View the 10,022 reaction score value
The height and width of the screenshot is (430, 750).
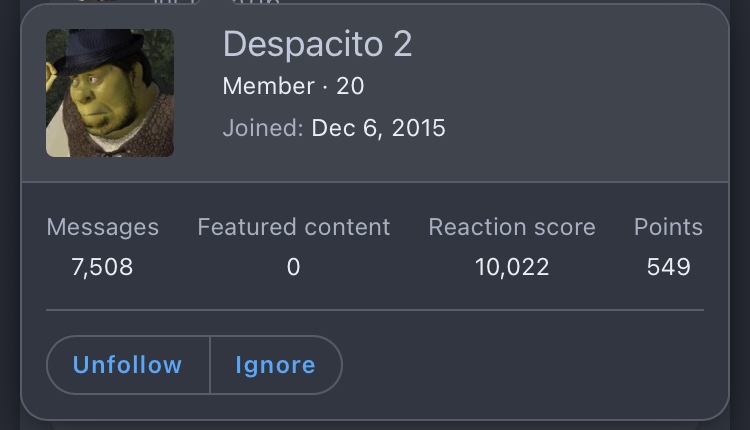click(512, 267)
